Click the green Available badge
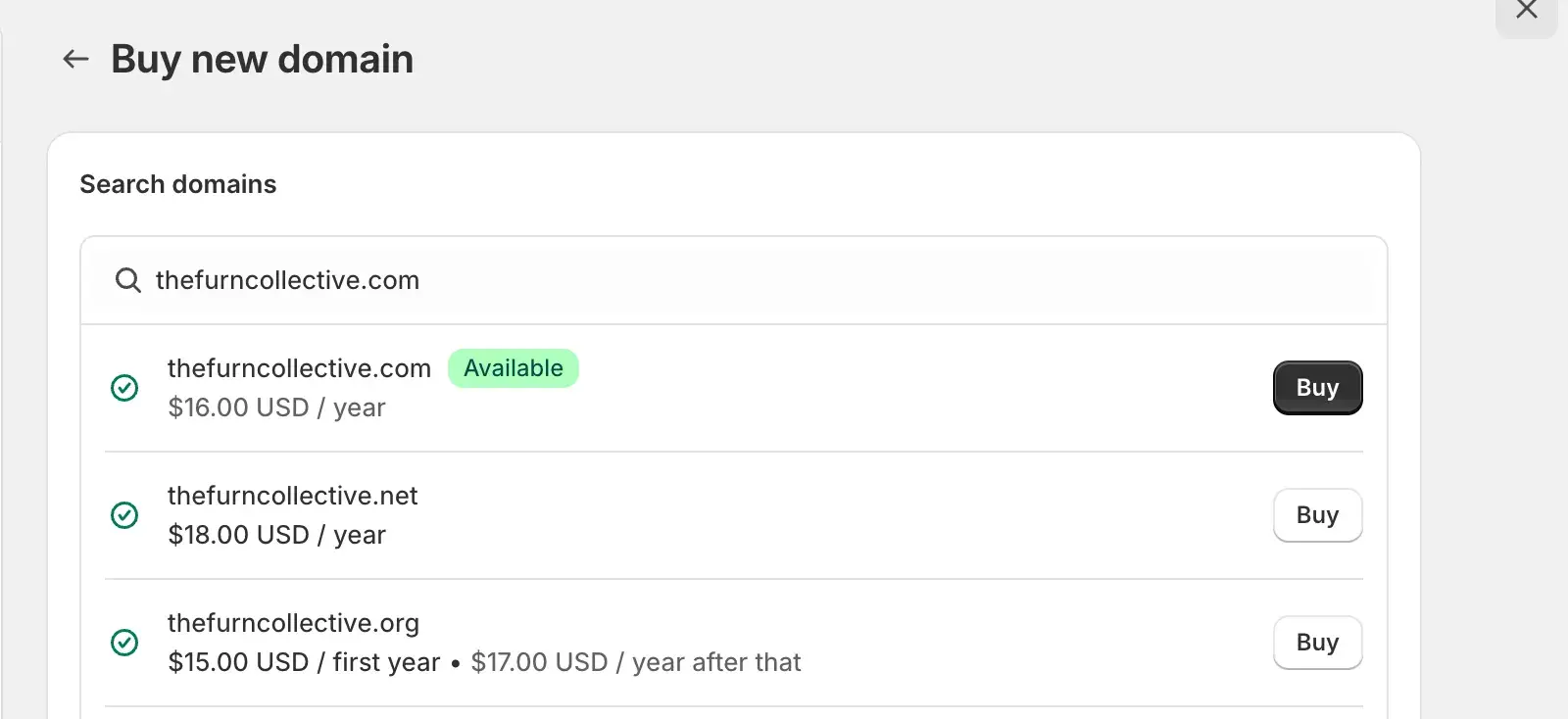Image resolution: width=1568 pixels, height=719 pixels. [x=514, y=368]
